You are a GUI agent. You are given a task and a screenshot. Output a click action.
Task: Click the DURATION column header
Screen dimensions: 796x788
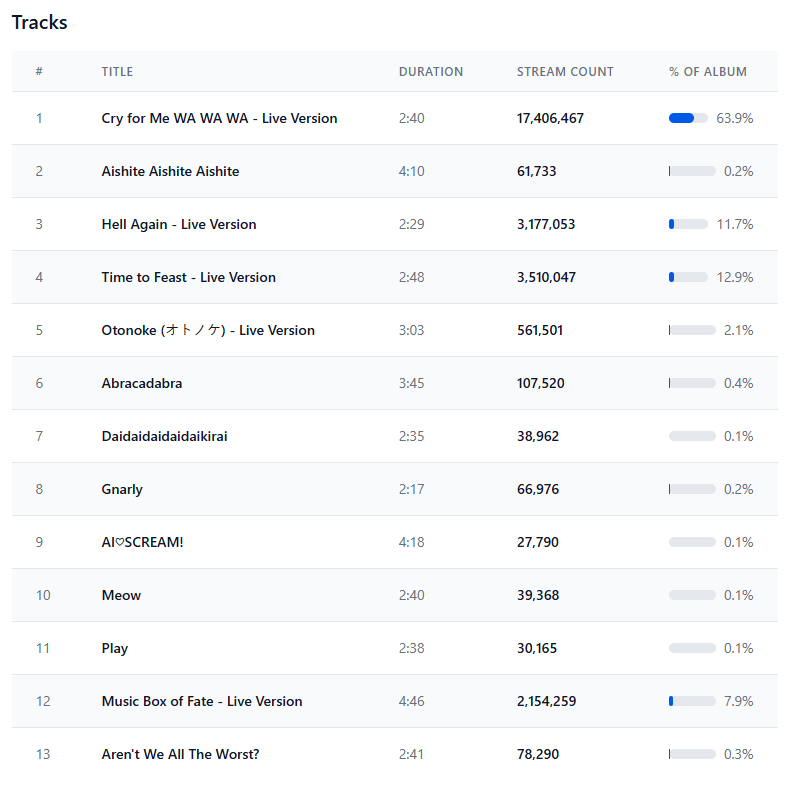430,72
